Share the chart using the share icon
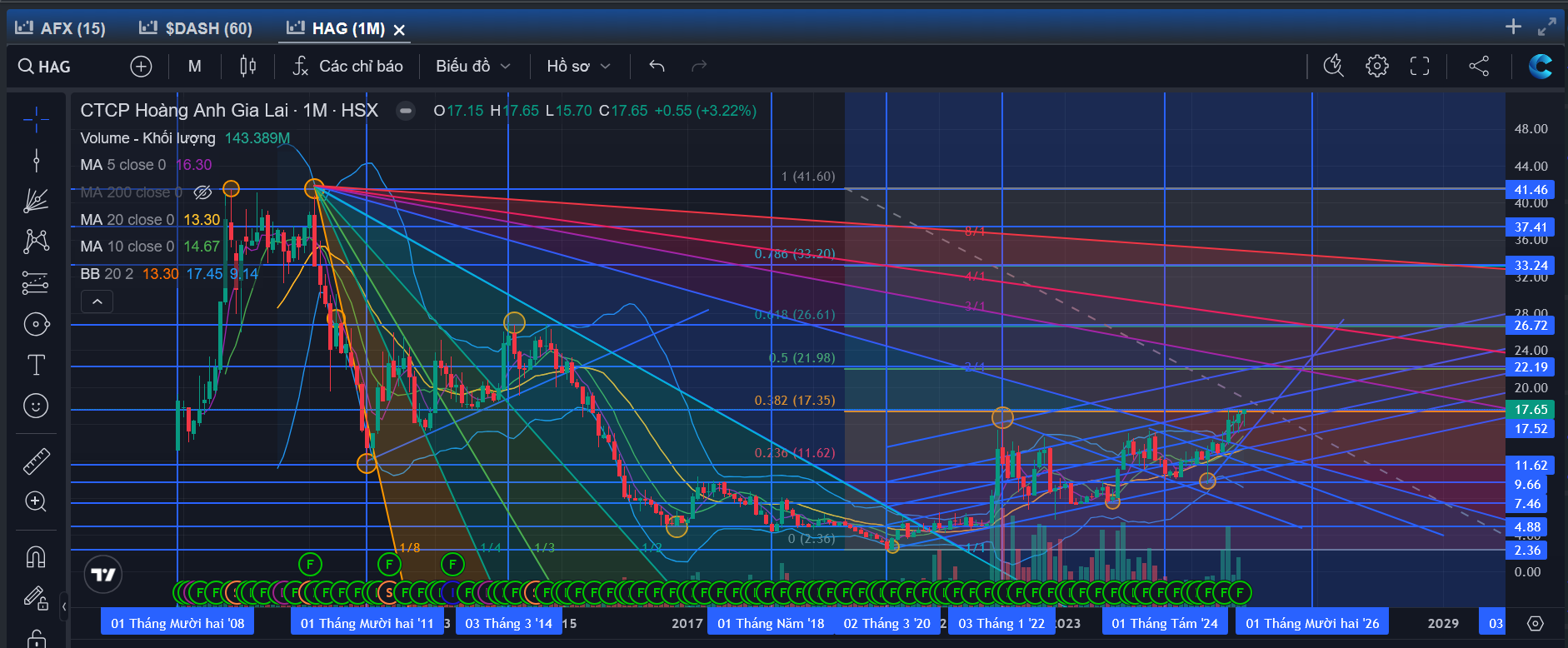The height and width of the screenshot is (648, 1568). 1479,66
